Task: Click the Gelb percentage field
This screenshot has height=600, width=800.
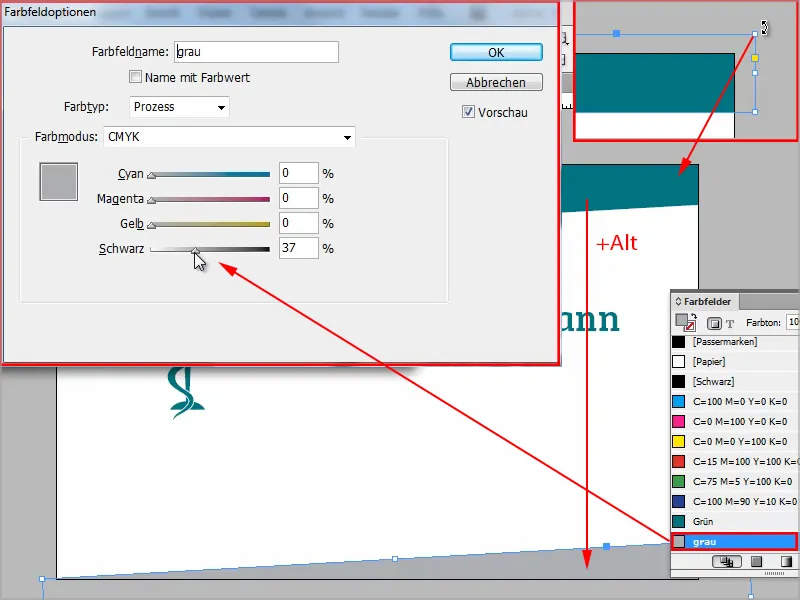Action: coord(298,223)
